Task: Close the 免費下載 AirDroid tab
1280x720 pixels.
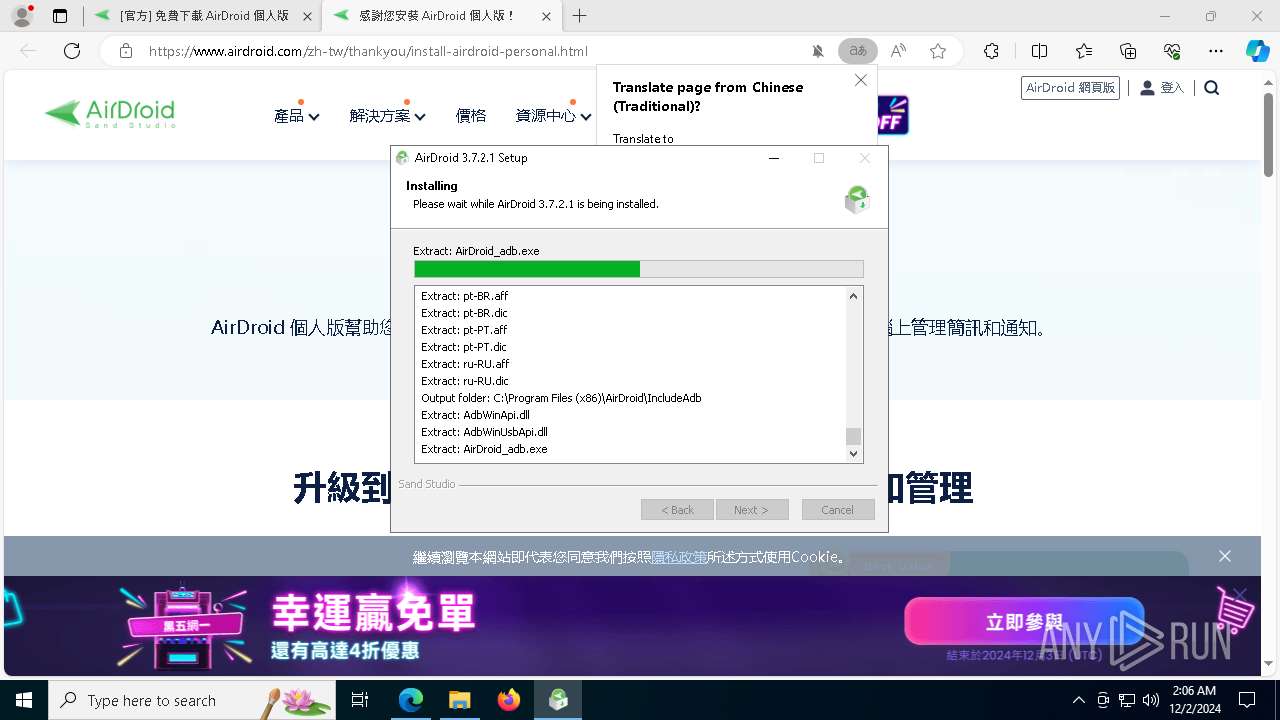Action: point(307,16)
